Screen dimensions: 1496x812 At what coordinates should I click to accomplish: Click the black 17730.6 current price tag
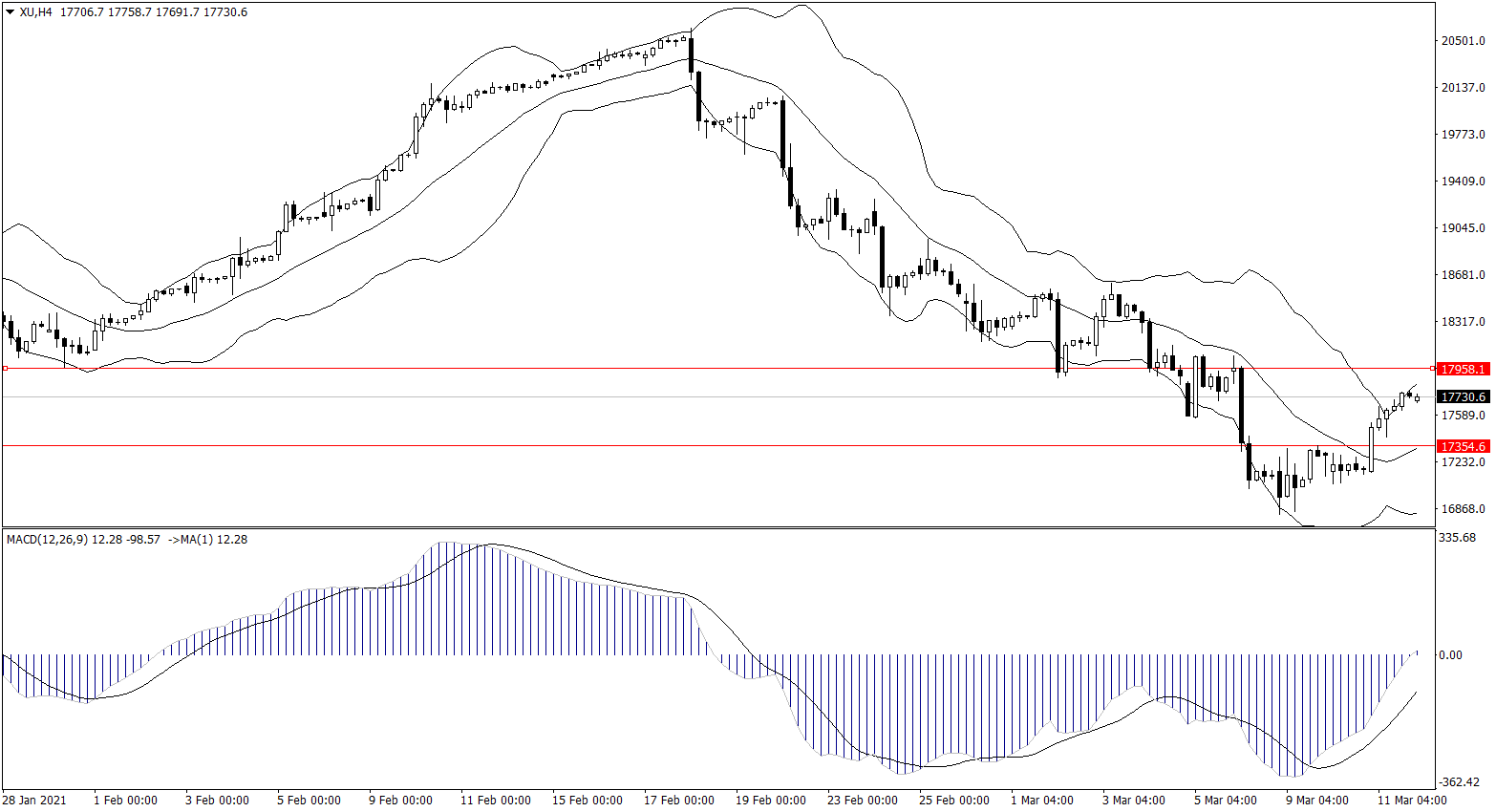(x=1463, y=396)
